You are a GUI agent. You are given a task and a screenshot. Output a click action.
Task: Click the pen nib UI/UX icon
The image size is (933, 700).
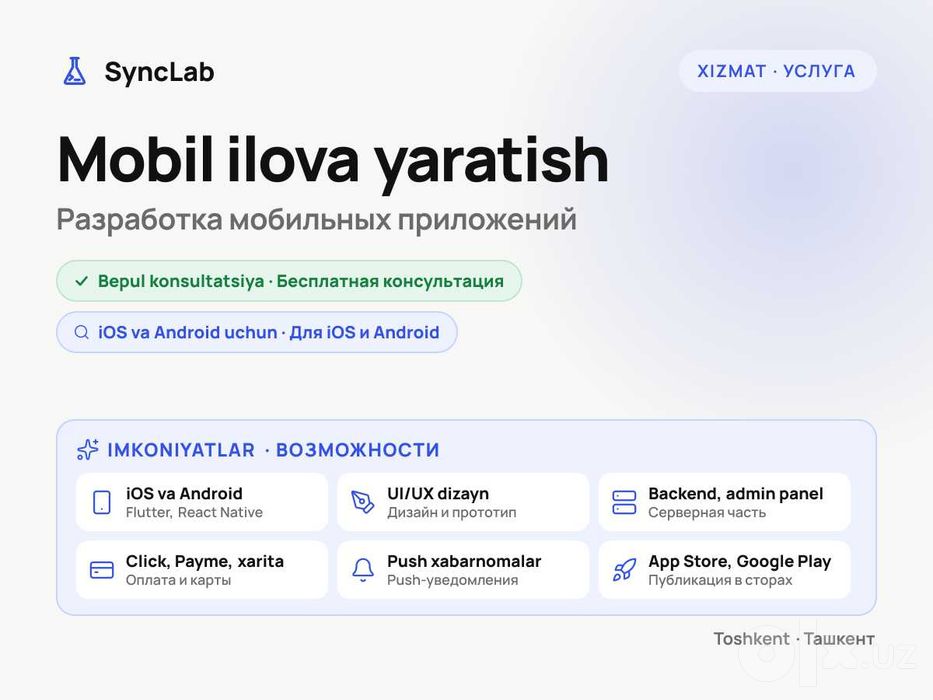362,502
